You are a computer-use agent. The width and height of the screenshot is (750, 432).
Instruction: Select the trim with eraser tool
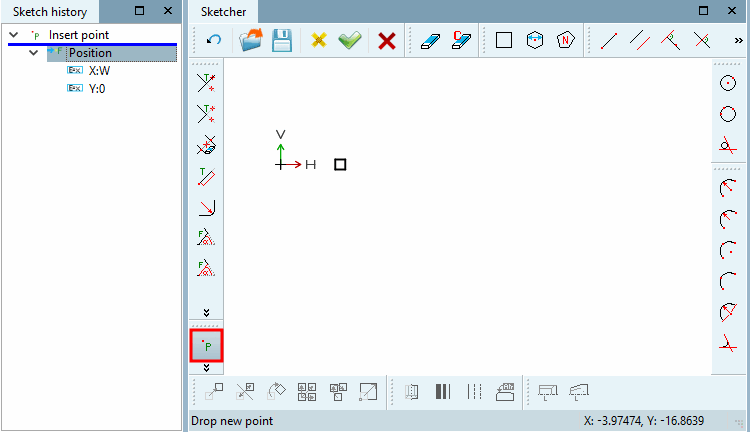[206, 145]
